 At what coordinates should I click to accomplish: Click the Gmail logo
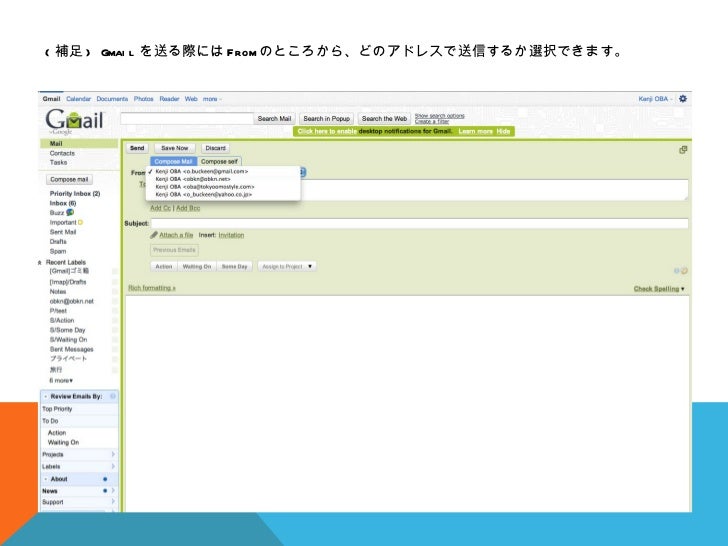click(74, 120)
